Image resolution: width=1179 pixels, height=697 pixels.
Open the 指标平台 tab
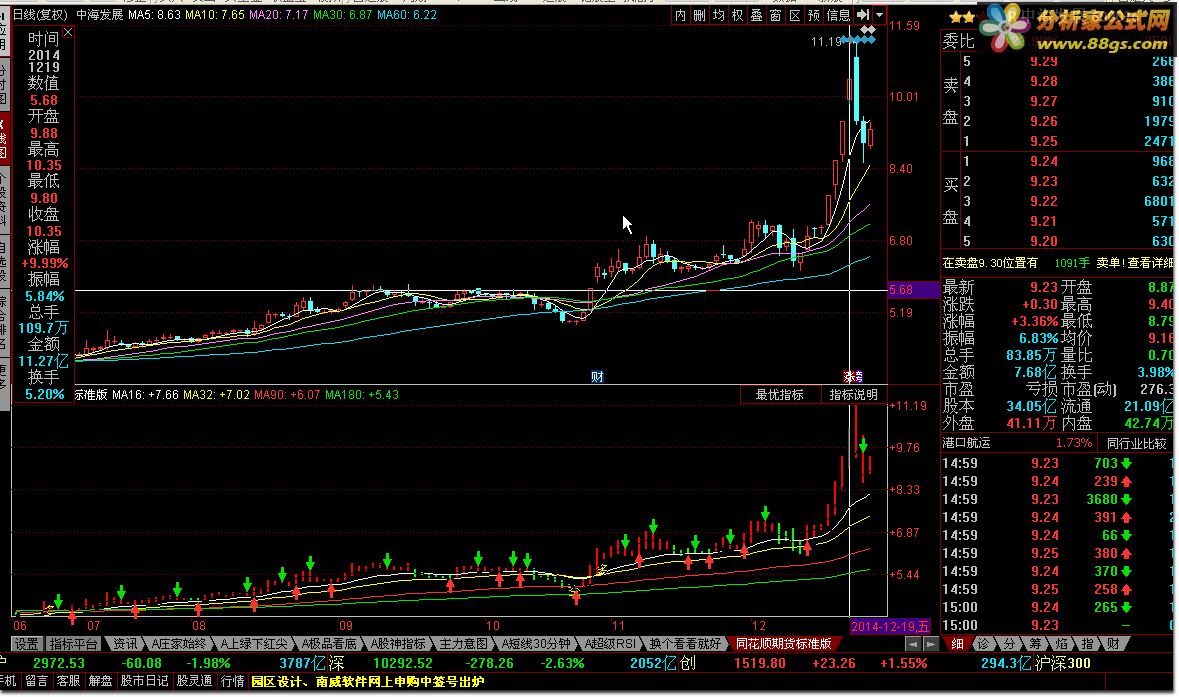74,644
